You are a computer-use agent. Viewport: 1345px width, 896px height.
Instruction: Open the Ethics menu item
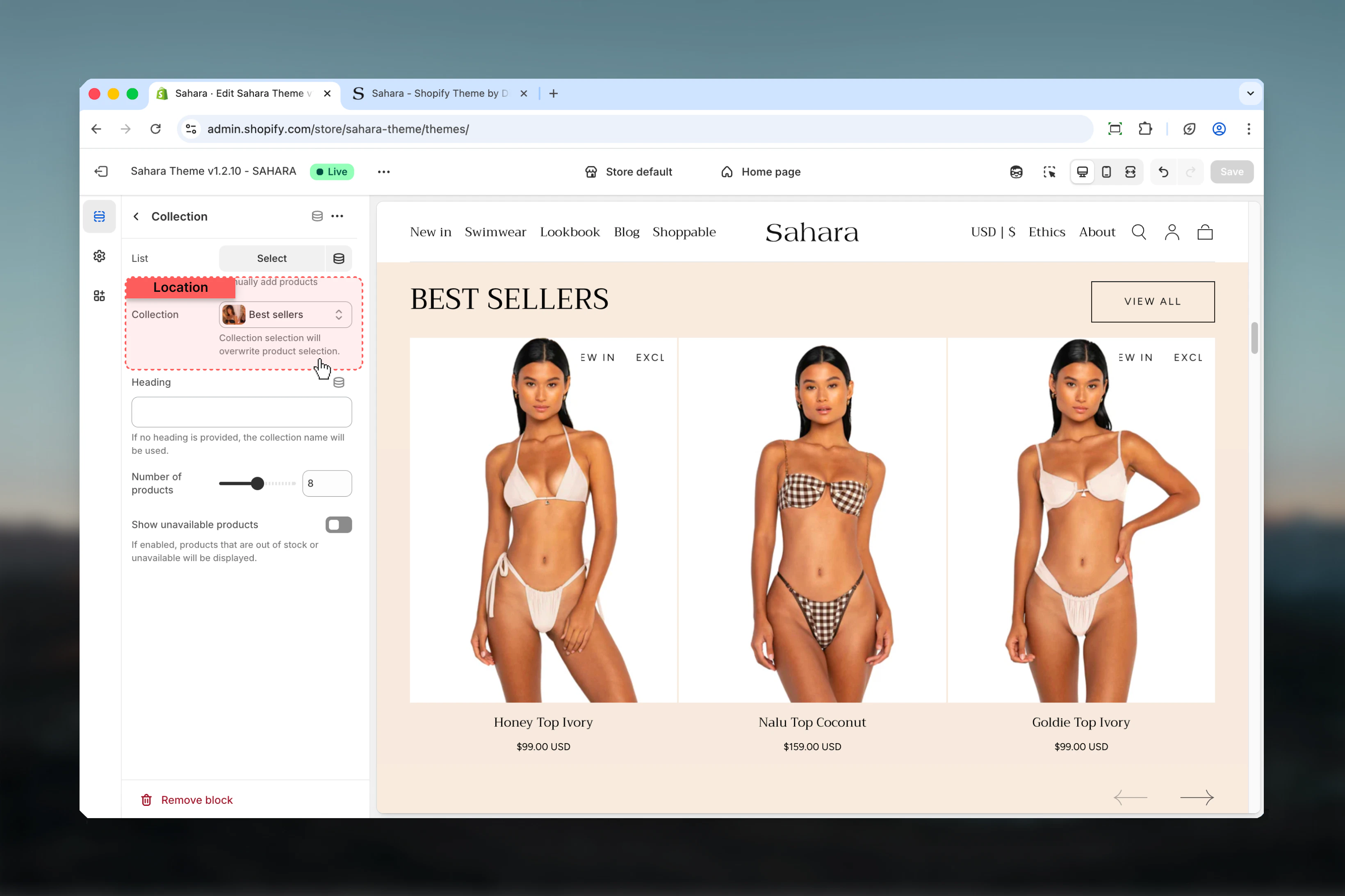click(1046, 232)
